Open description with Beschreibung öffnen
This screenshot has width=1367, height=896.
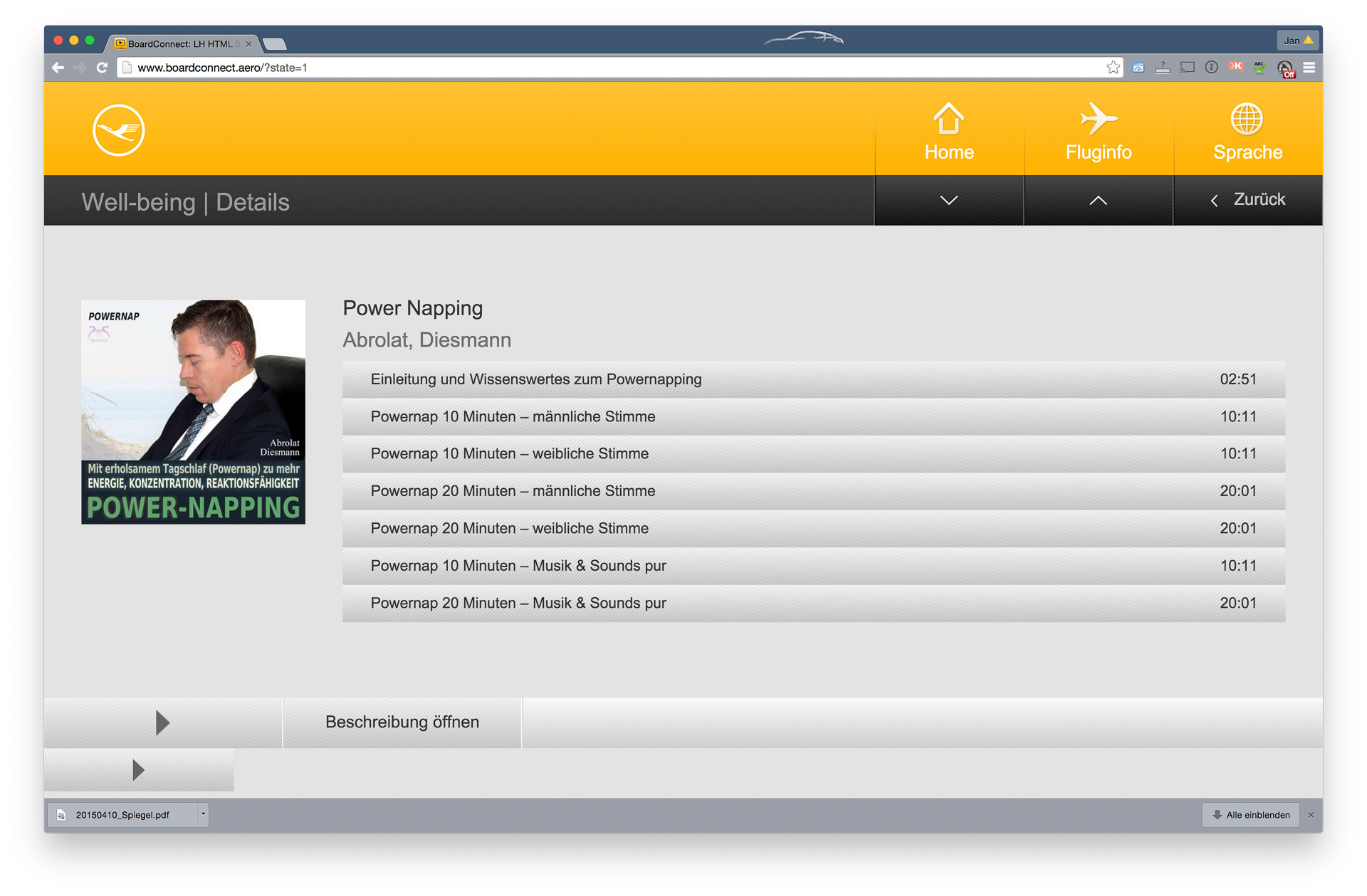(x=402, y=722)
